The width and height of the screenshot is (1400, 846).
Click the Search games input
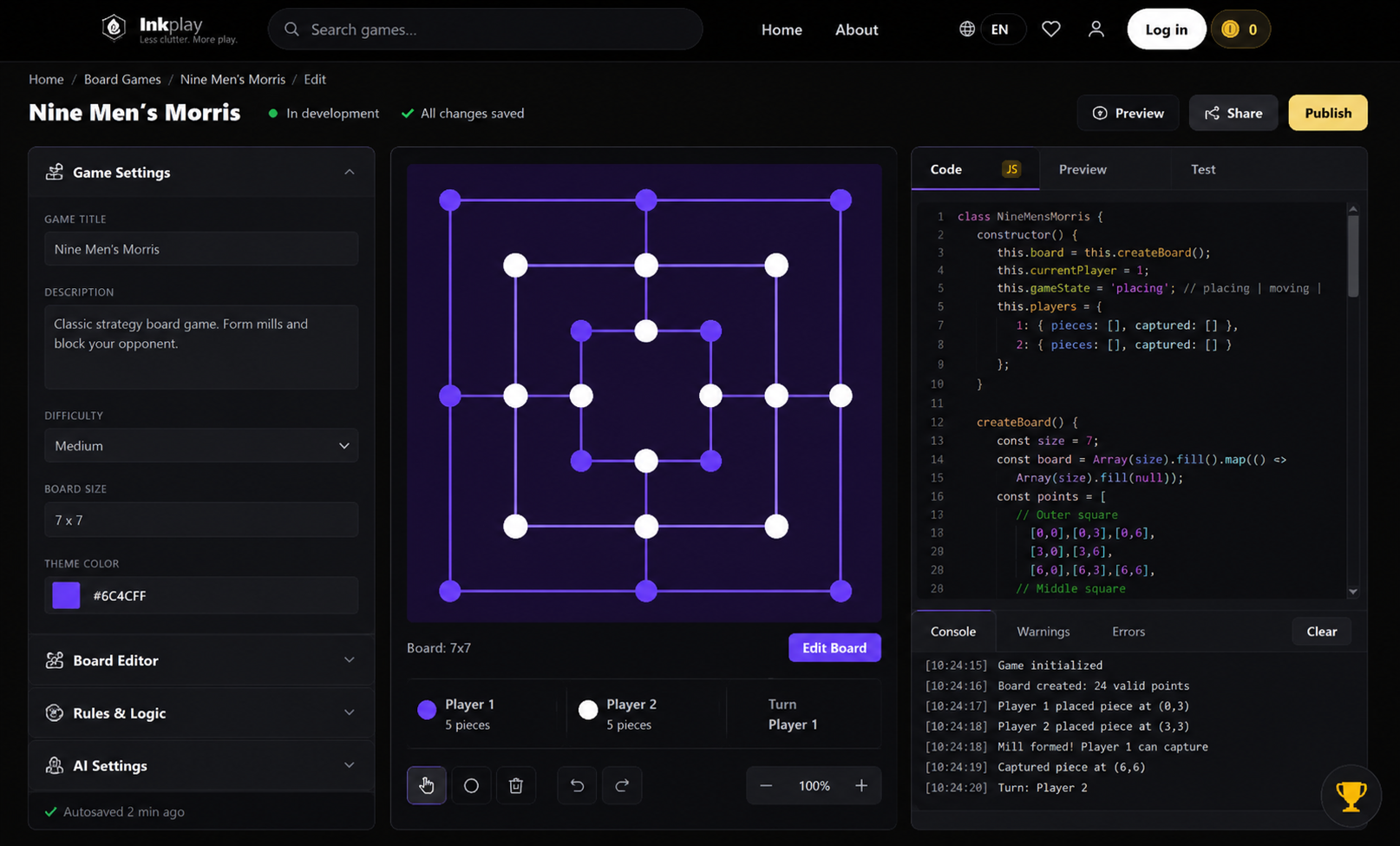pos(486,30)
